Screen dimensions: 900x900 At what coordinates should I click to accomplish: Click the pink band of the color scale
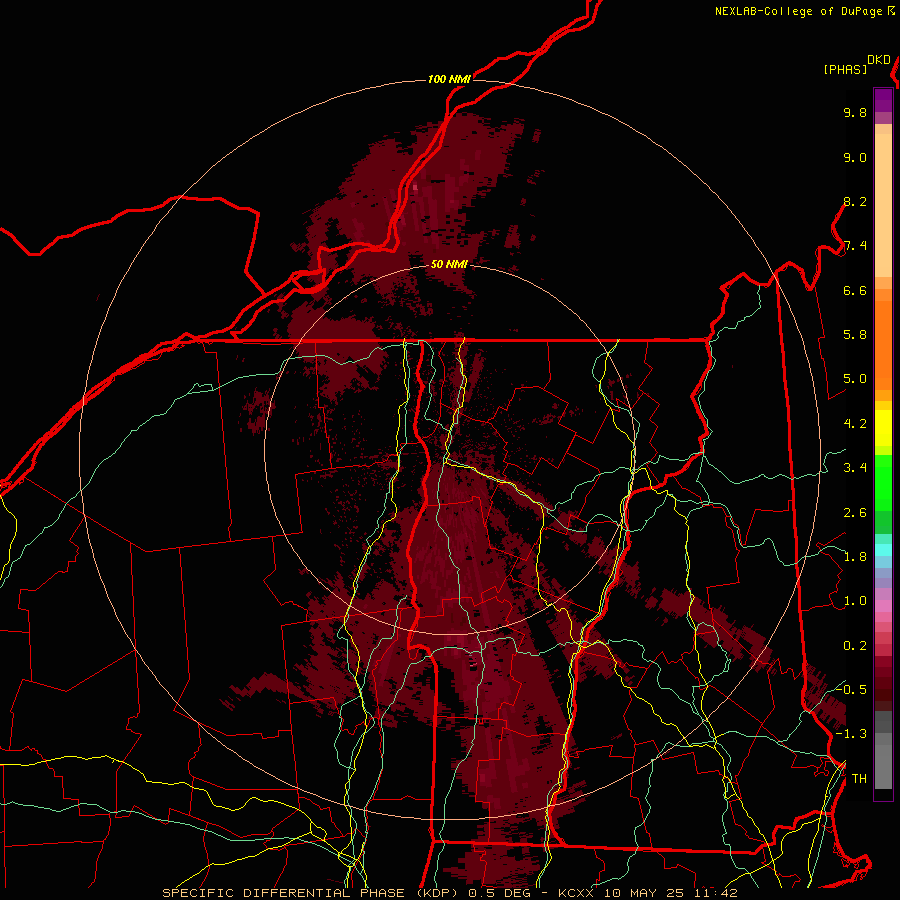(x=883, y=606)
